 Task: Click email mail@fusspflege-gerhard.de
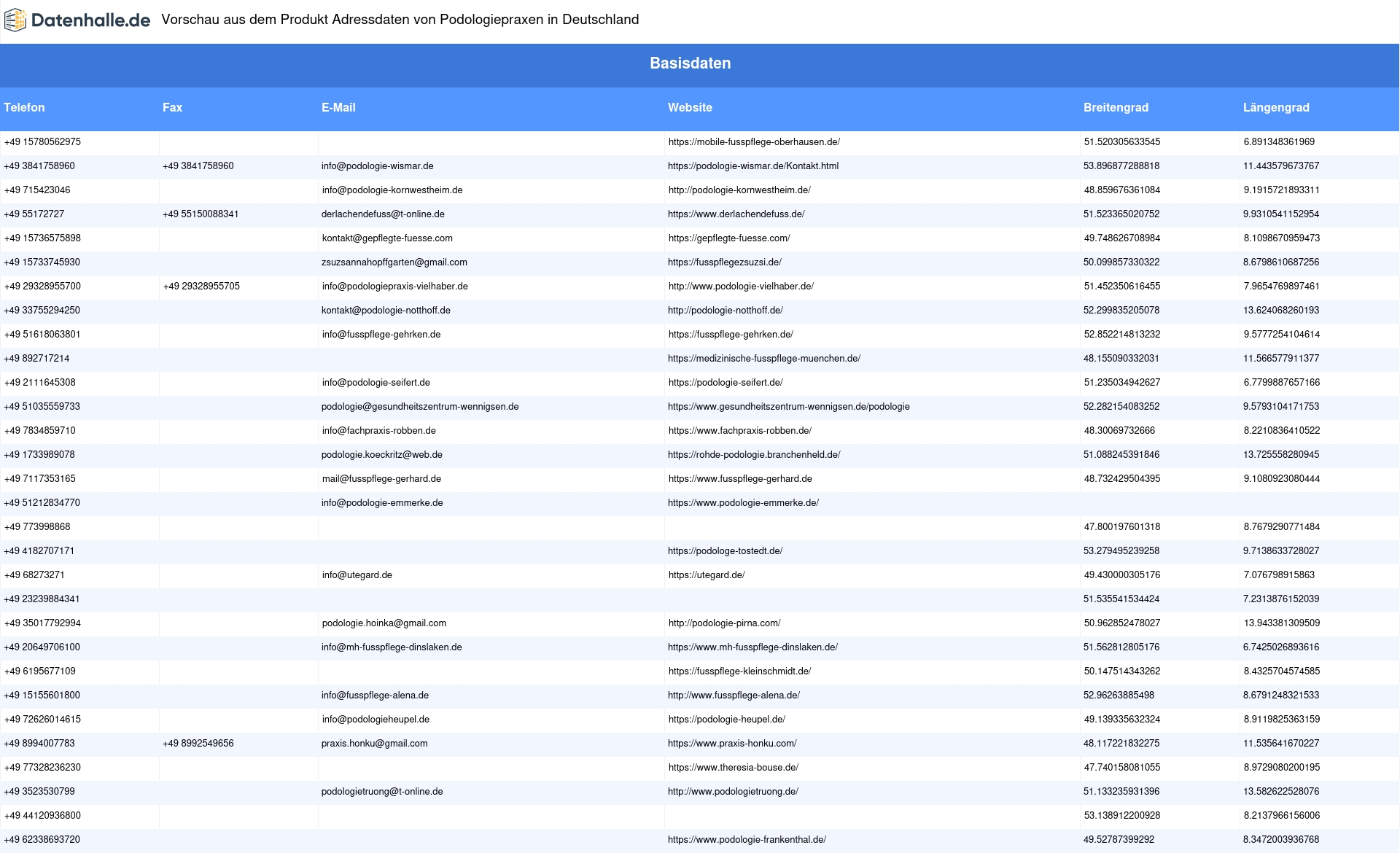(381, 479)
